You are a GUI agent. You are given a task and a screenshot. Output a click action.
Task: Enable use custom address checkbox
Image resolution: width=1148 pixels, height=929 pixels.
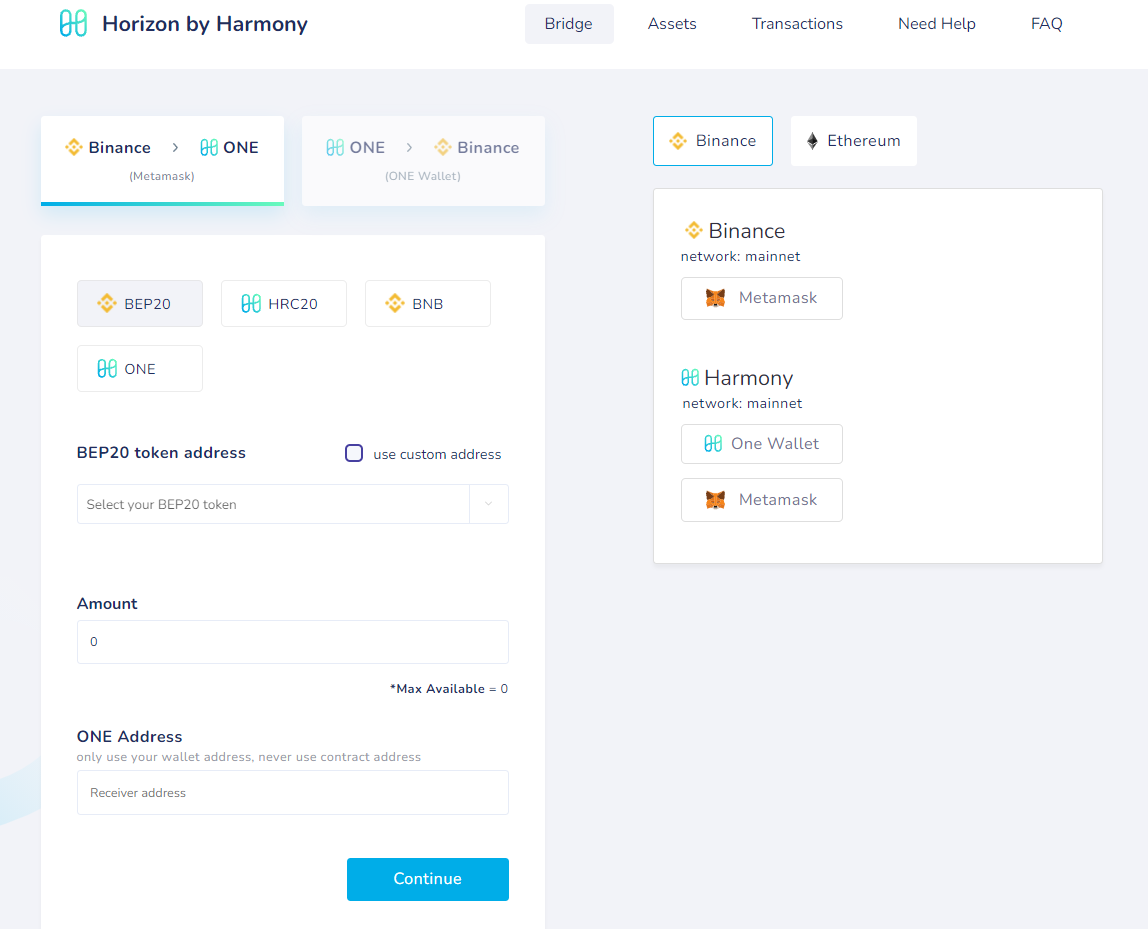pos(354,453)
